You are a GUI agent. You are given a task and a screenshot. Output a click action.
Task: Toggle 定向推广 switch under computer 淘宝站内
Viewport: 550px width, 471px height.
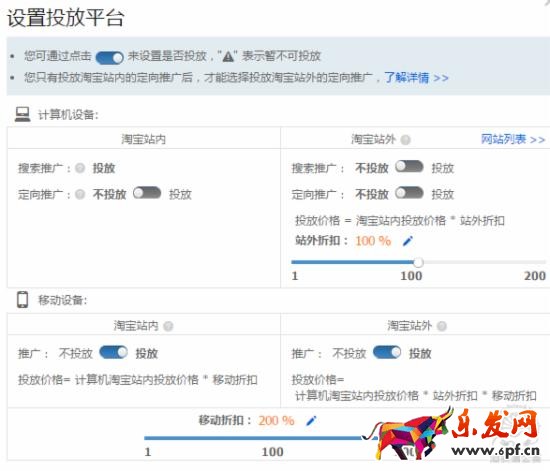click(x=147, y=193)
